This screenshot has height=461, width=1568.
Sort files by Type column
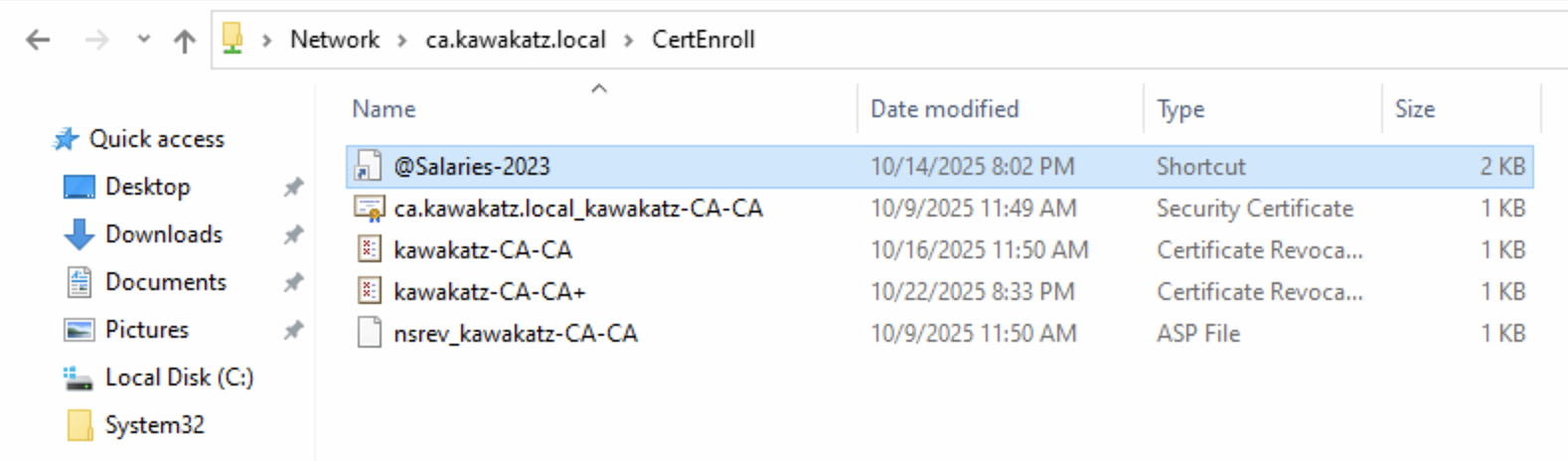click(1180, 109)
